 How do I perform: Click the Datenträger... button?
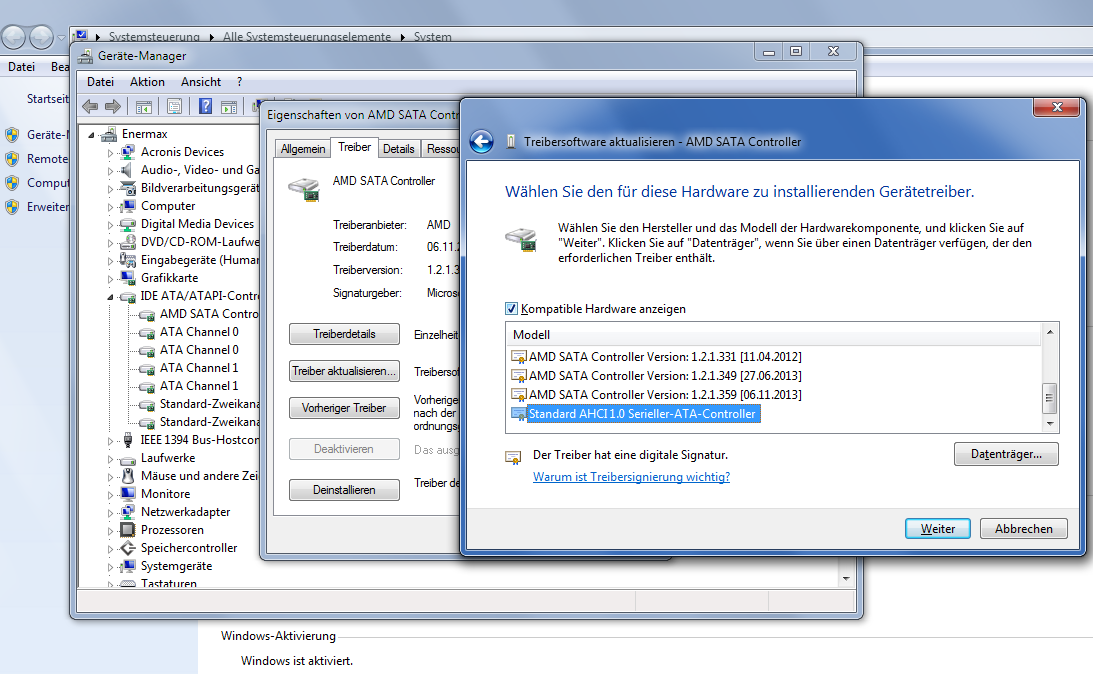coord(1006,454)
